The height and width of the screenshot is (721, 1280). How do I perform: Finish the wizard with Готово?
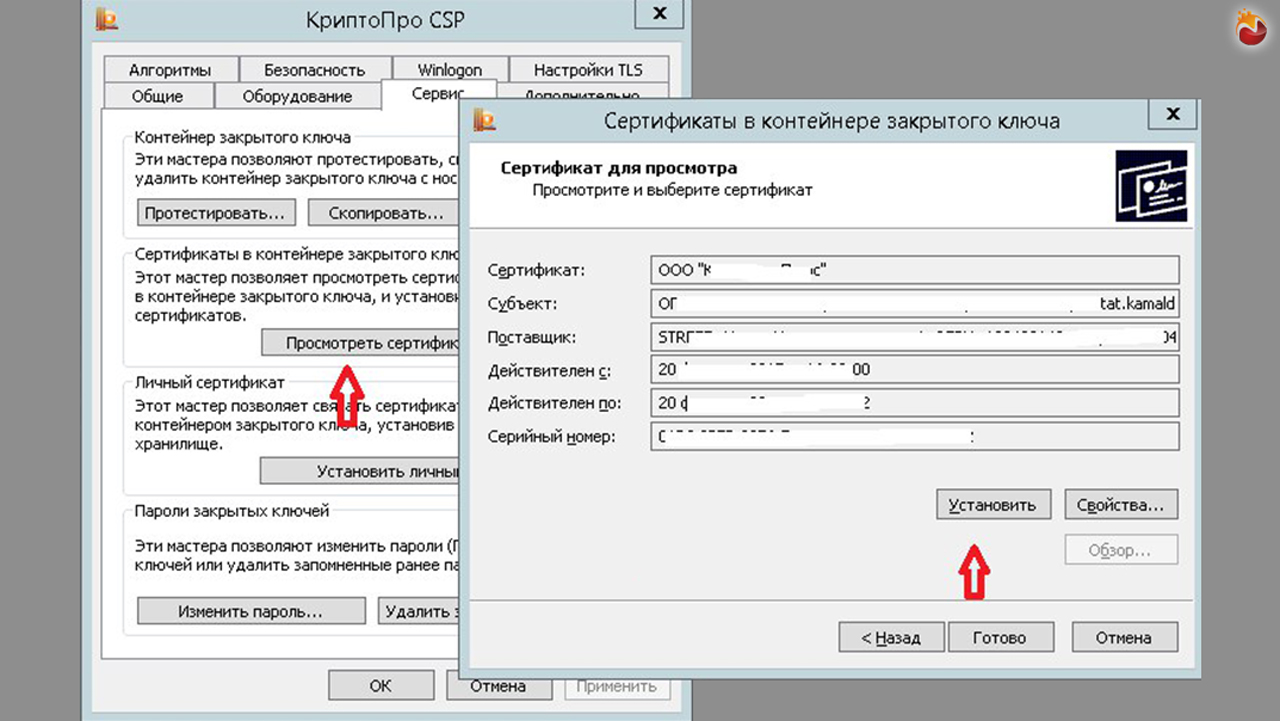click(x=1000, y=637)
